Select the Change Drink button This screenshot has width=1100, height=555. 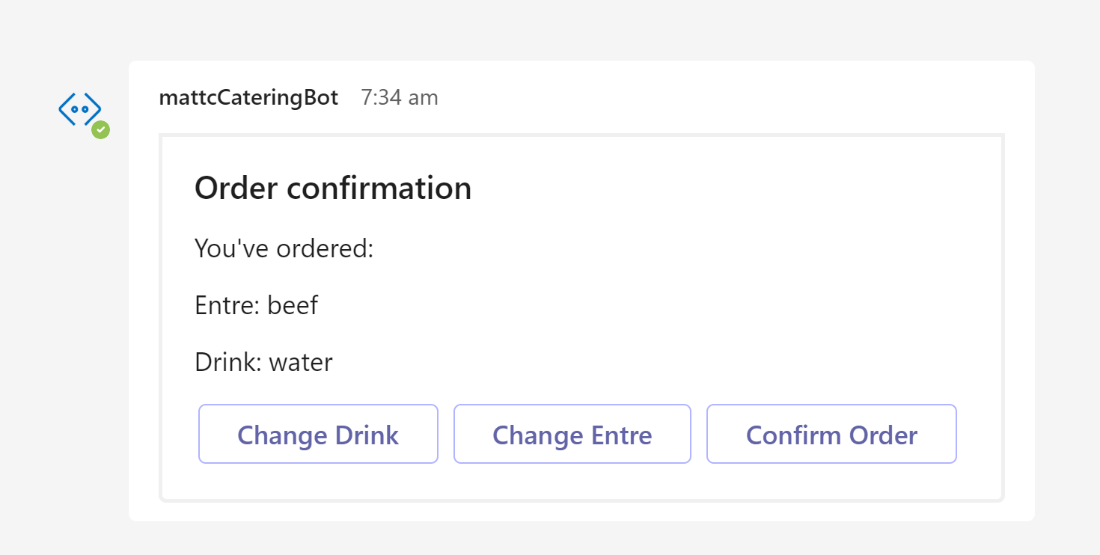pyautogui.click(x=318, y=434)
